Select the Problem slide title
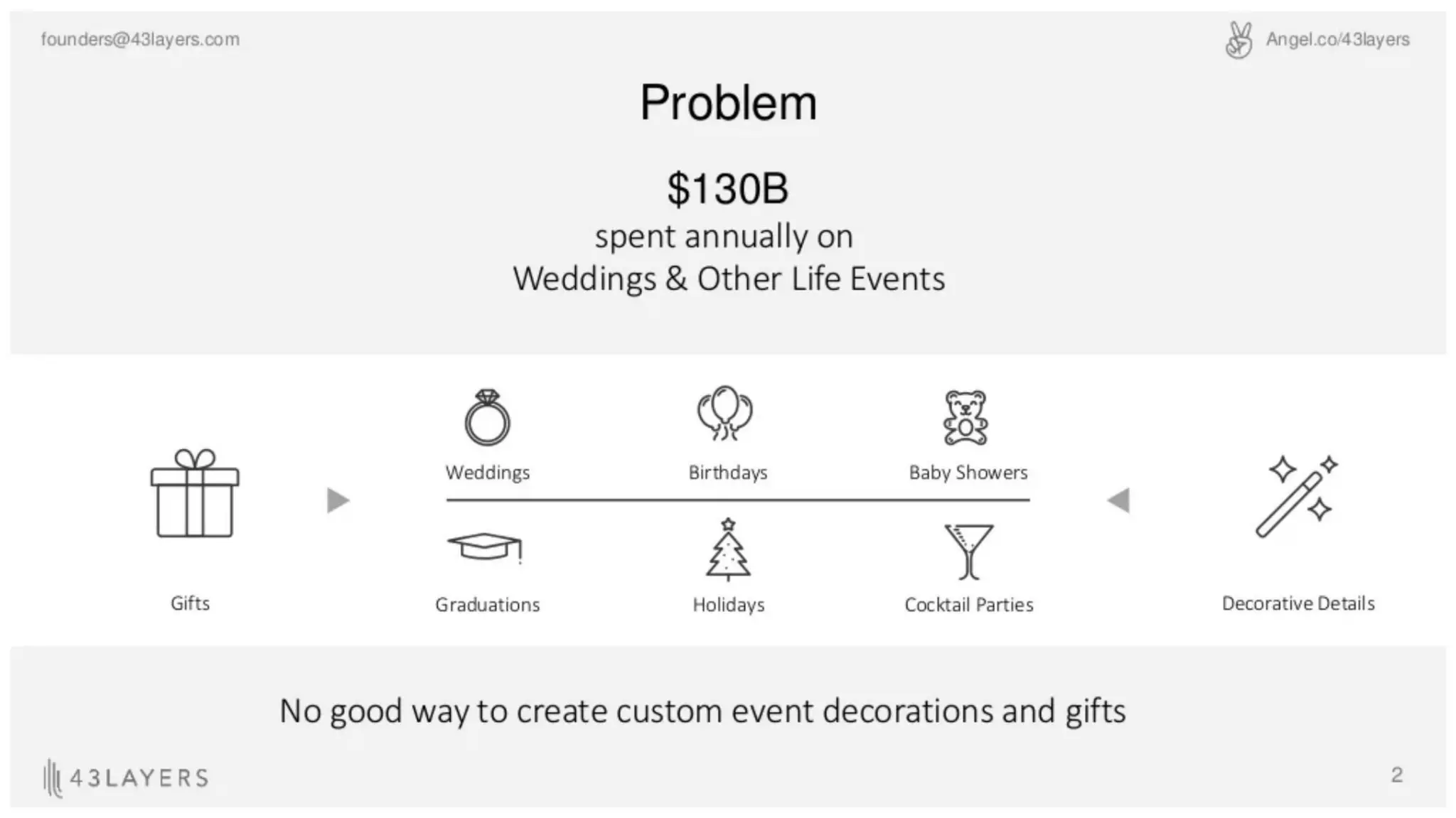This screenshot has width=1456, height=818. [x=728, y=102]
